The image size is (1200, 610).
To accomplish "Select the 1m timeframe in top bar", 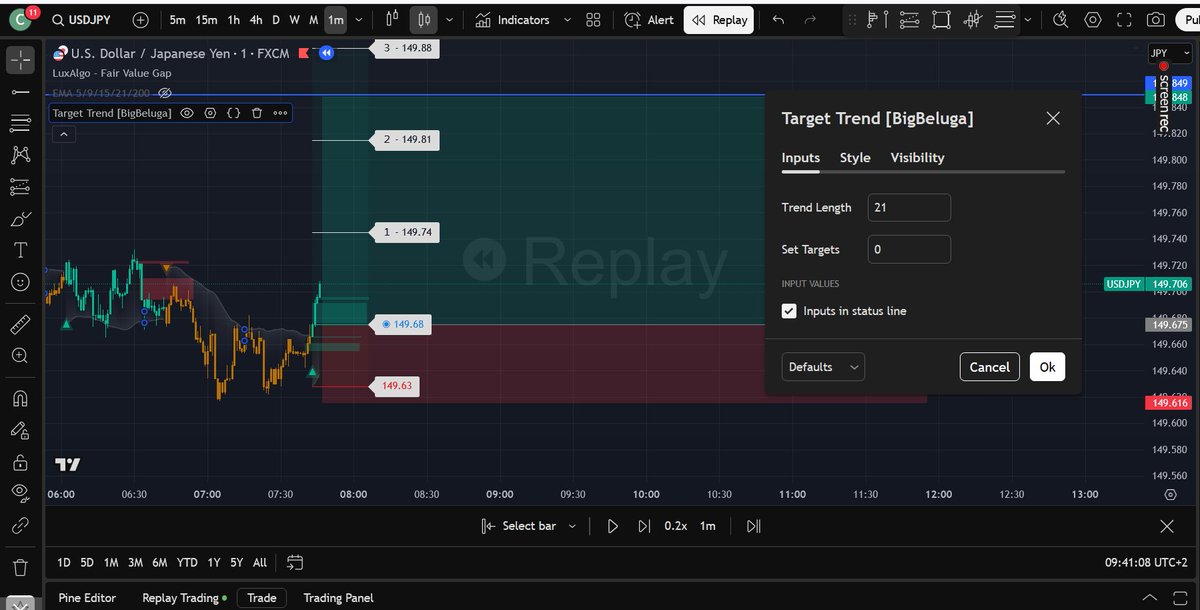I will tap(335, 20).
